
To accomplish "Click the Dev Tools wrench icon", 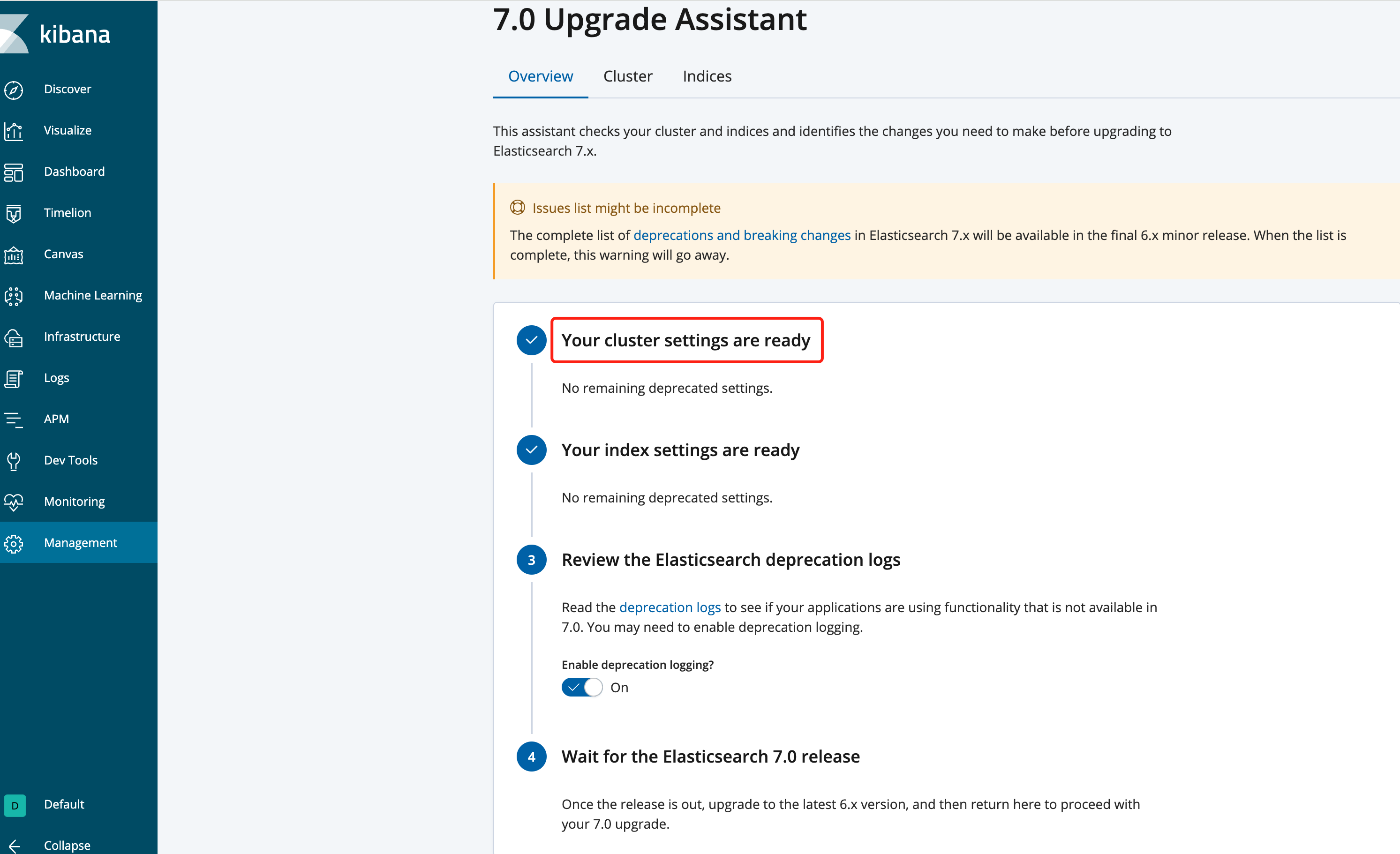I will pyautogui.click(x=14, y=461).
